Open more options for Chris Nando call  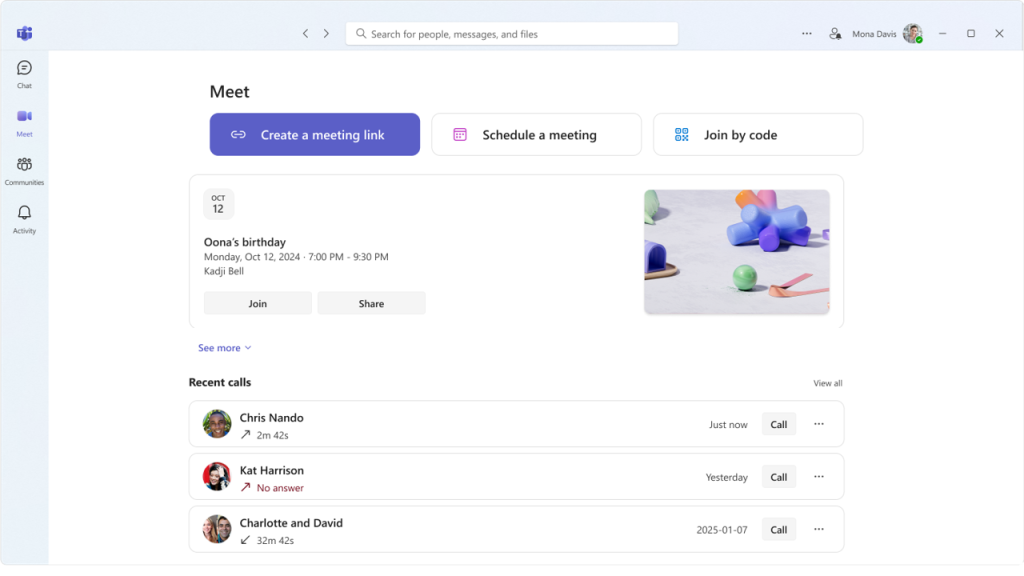pyautogui.click(x=819, y=424)
